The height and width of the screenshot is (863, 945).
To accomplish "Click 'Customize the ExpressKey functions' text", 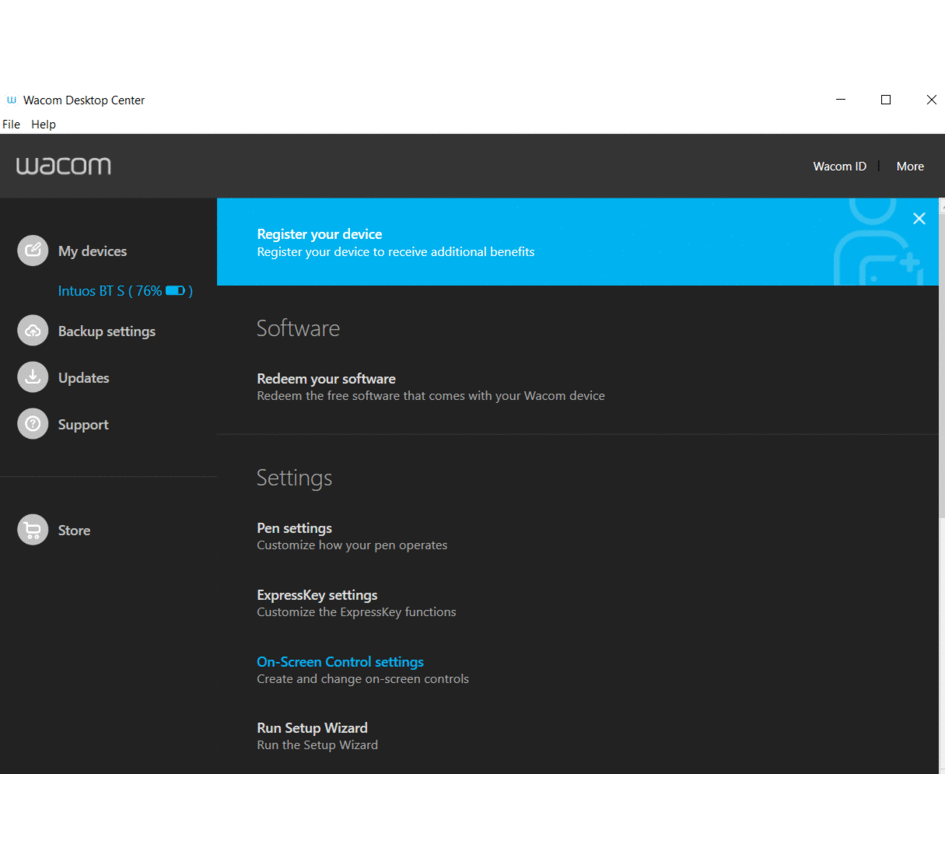I will click(x=356, y=612).
